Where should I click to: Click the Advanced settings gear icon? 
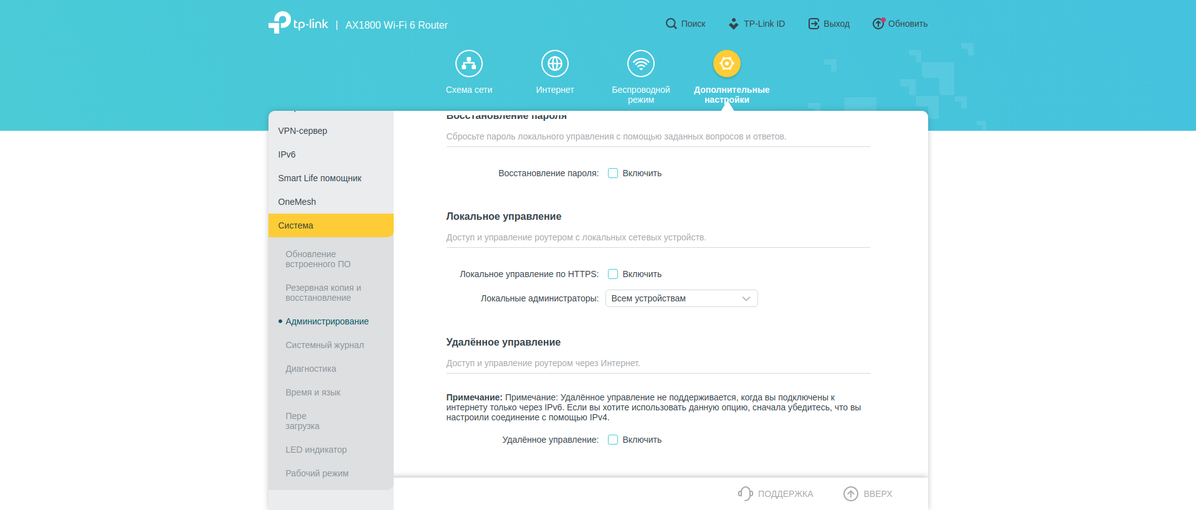(727, 64)
